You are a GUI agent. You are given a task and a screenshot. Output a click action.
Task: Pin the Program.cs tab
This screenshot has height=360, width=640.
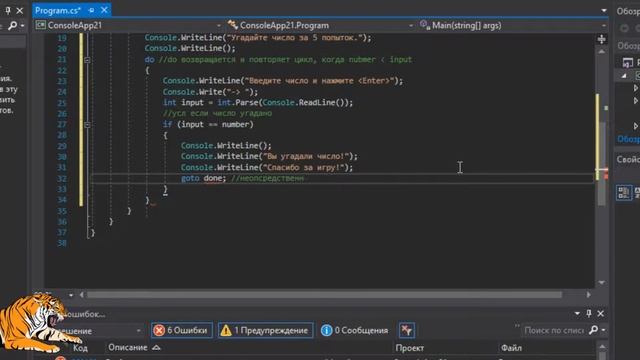[91, 10]
